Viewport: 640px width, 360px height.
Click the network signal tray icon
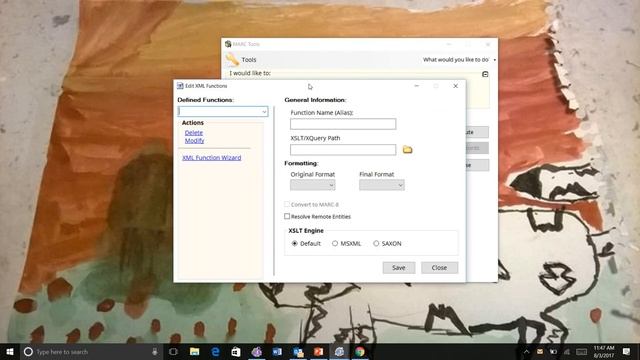[567, 351]
